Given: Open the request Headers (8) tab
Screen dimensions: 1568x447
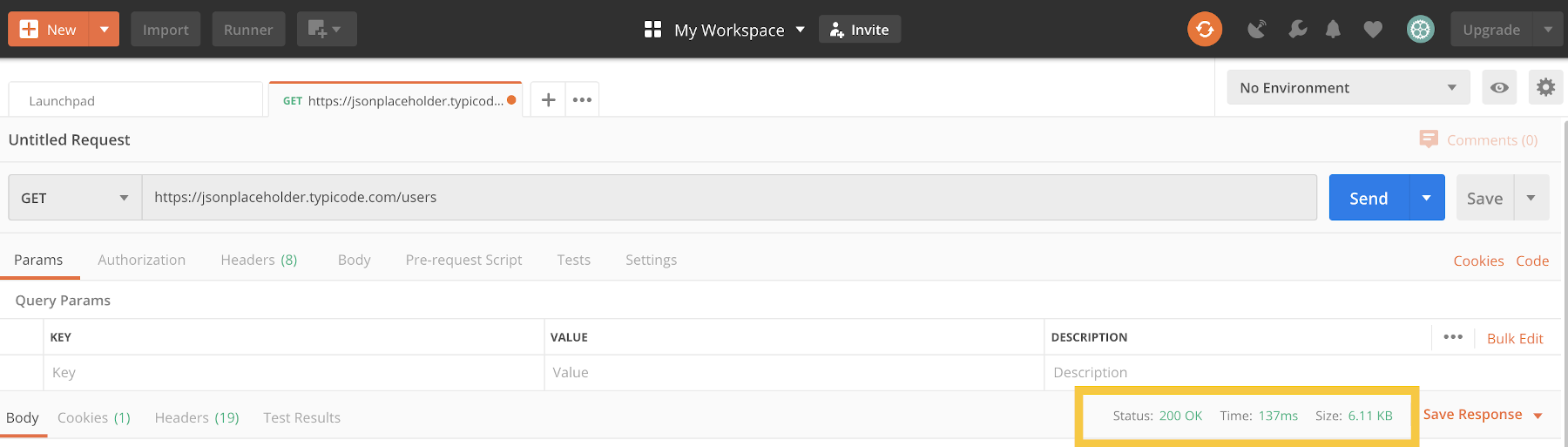Looking at the screenshot, I should pos(259,260).
